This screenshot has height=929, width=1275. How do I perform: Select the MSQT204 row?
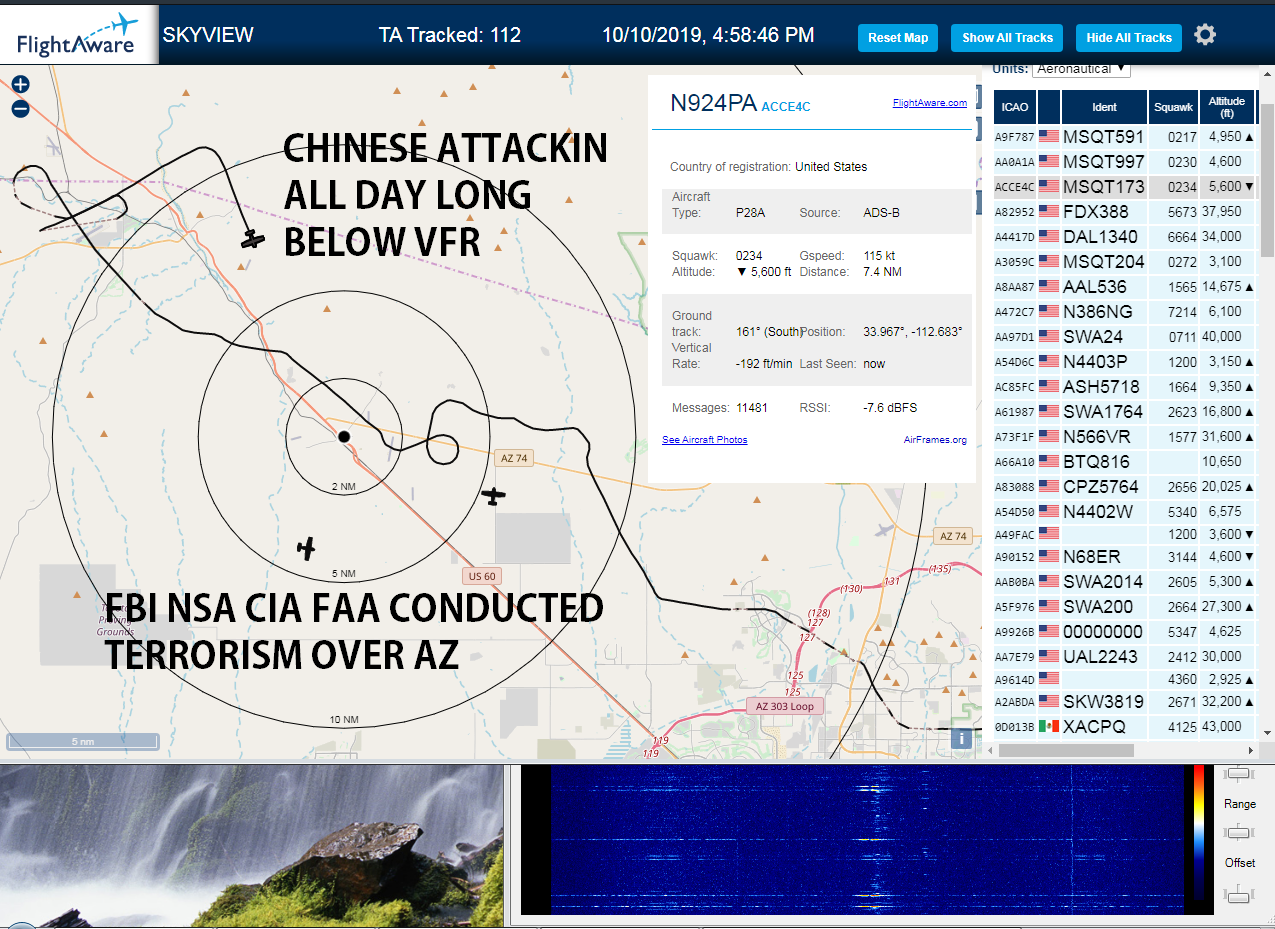tap(1124, 261)
